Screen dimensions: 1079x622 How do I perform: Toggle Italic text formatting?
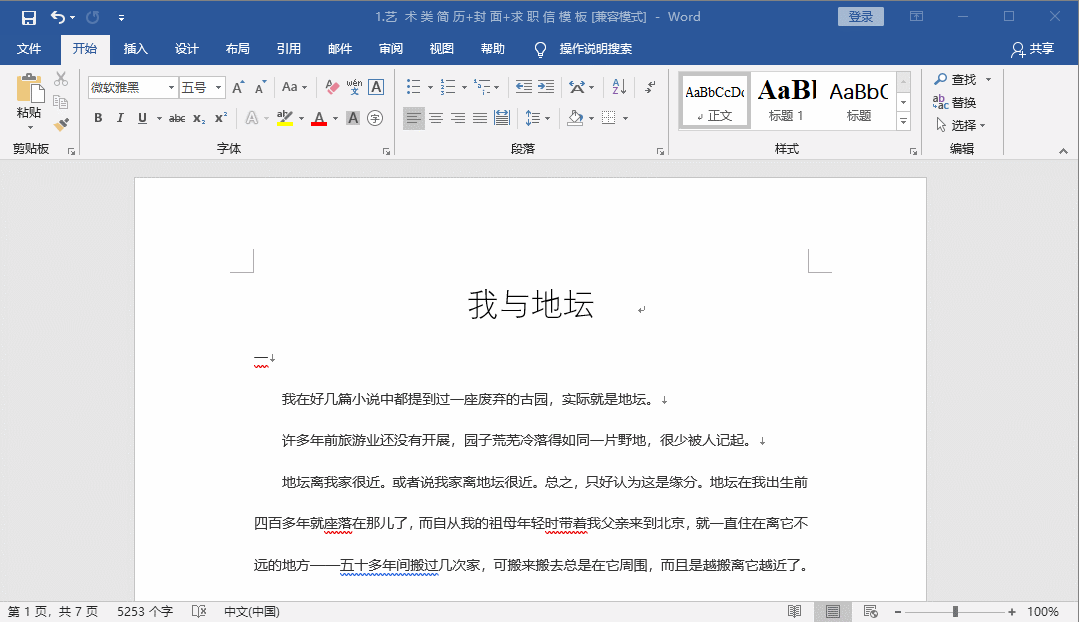[120, 118]
